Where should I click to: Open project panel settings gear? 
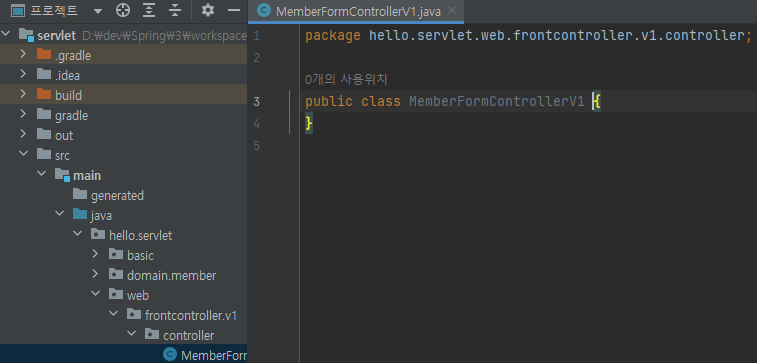click(208, 10)
